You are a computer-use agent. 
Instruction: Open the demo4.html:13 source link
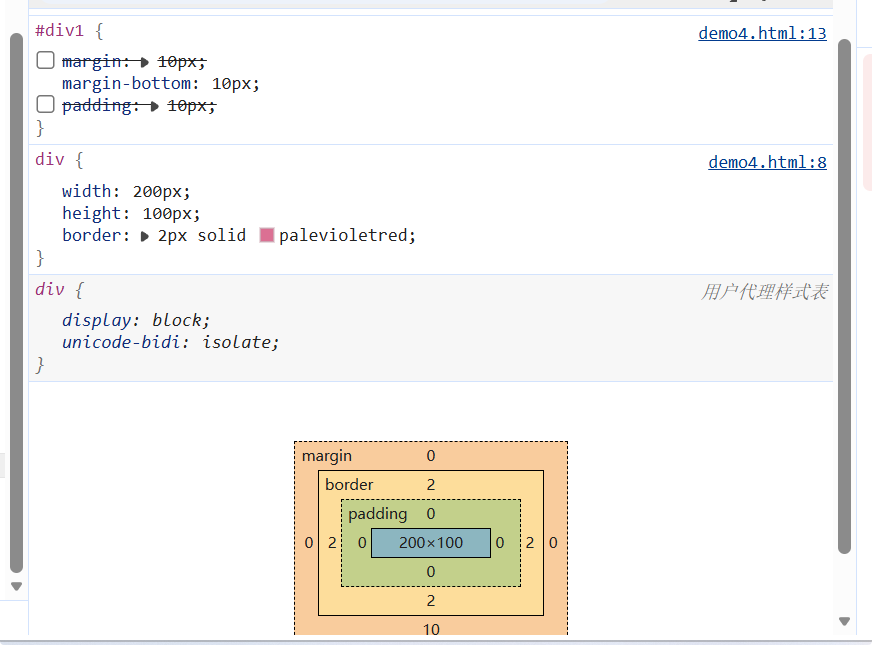[762, 33]
